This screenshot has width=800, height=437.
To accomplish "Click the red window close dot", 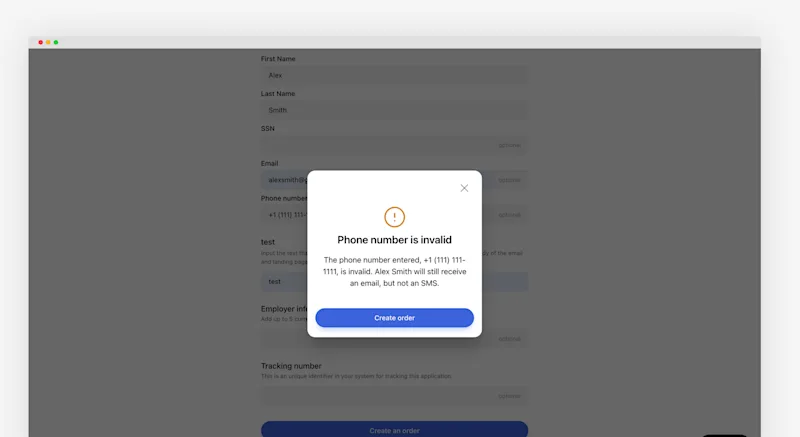I will click(x=40, y=42).
